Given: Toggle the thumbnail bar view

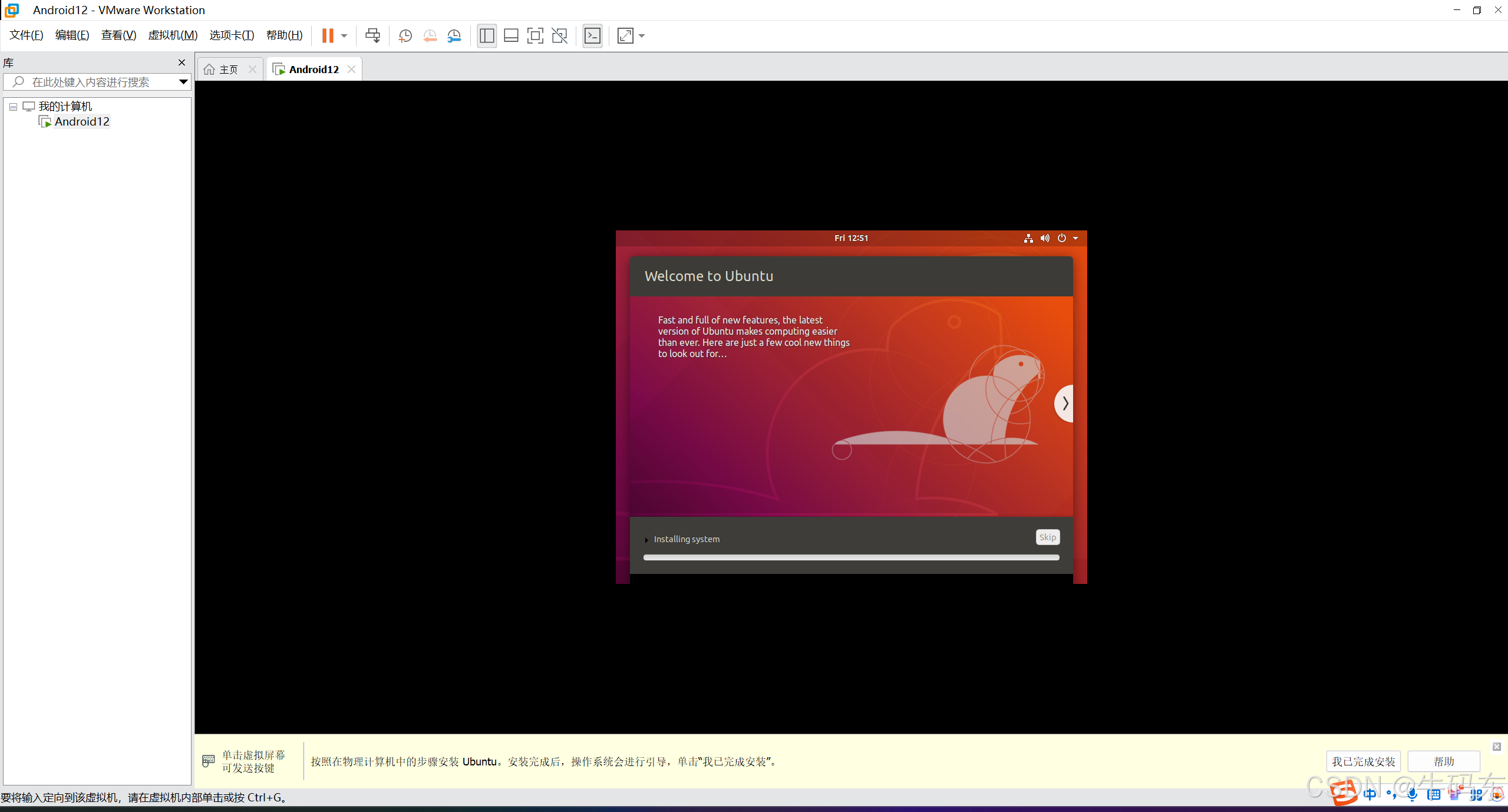Looking at the screenshot, I should 511,36.
